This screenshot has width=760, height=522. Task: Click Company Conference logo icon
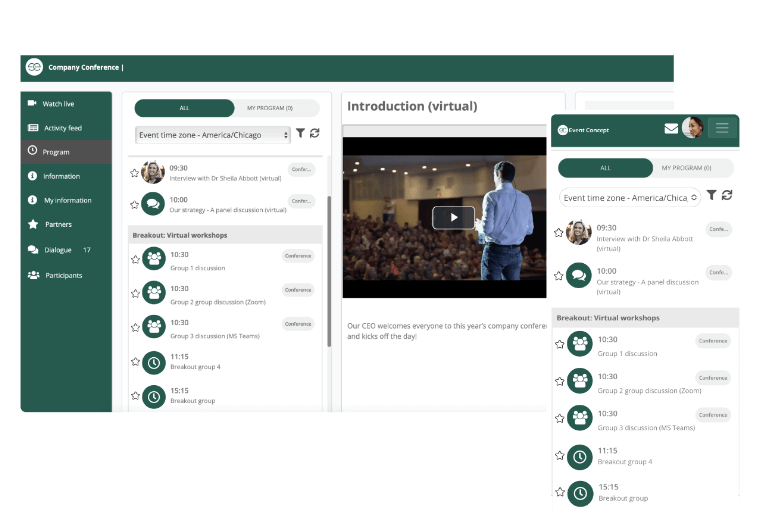coord(34,67)
